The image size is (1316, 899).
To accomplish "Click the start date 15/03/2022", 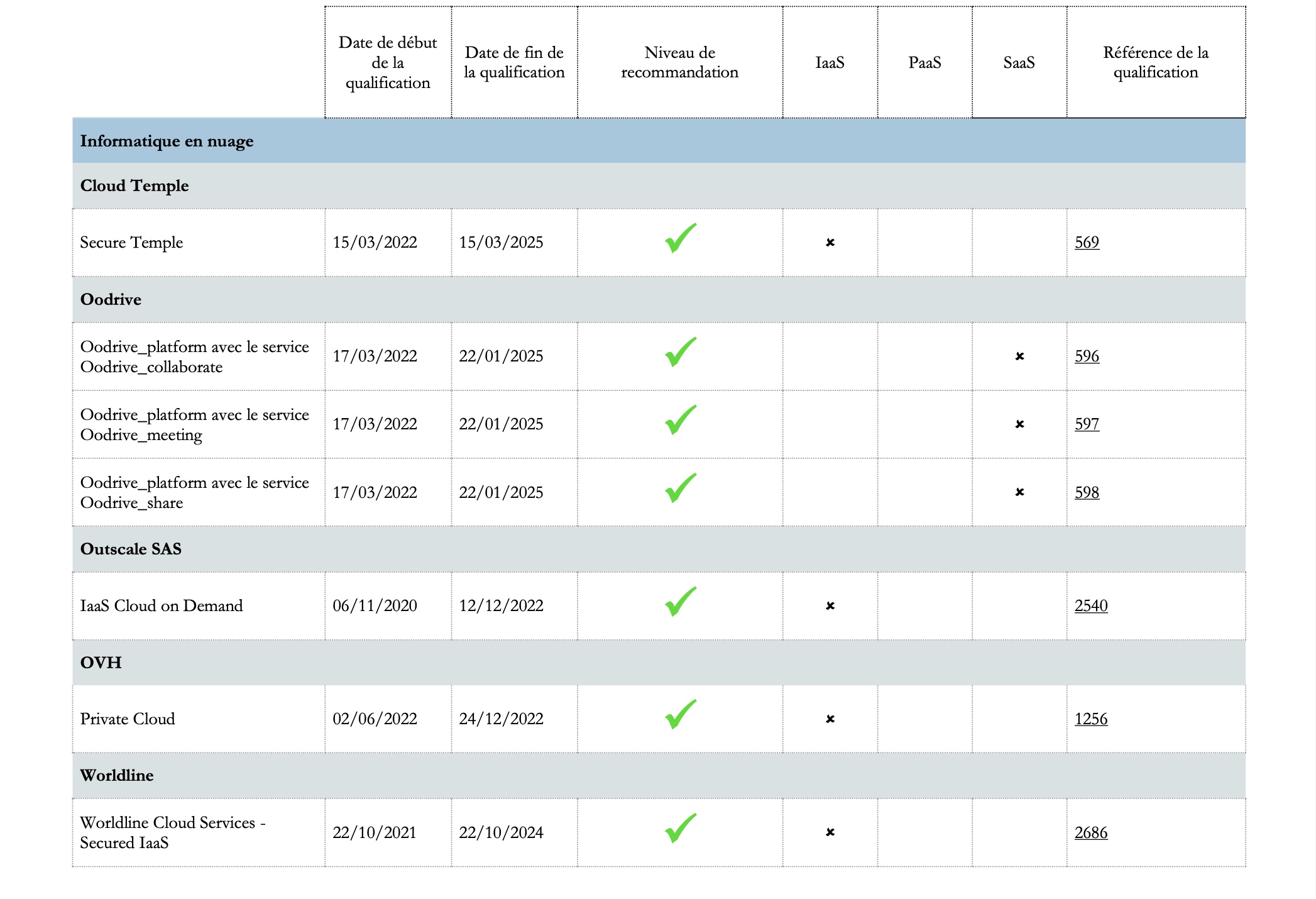I will pos(375,243).
